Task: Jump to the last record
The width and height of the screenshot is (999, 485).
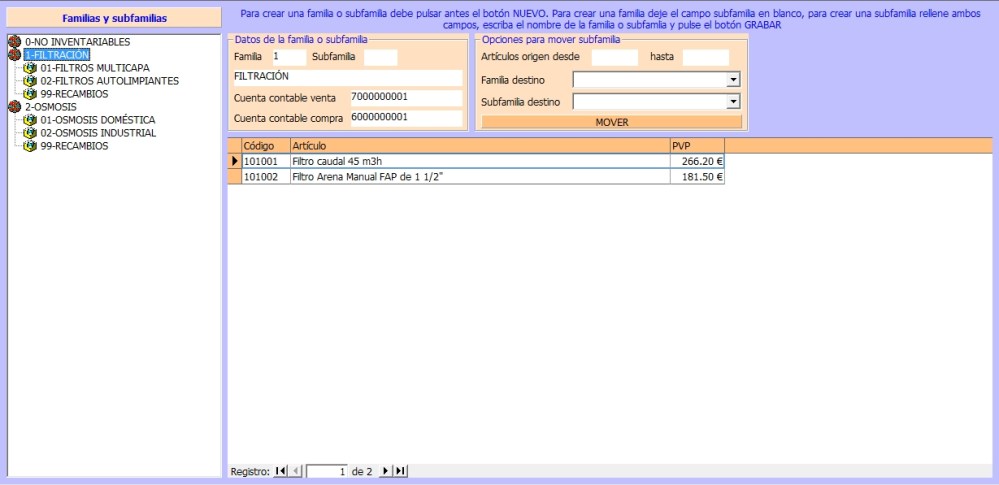Action: pyautogui.click(x=401, y=471)
